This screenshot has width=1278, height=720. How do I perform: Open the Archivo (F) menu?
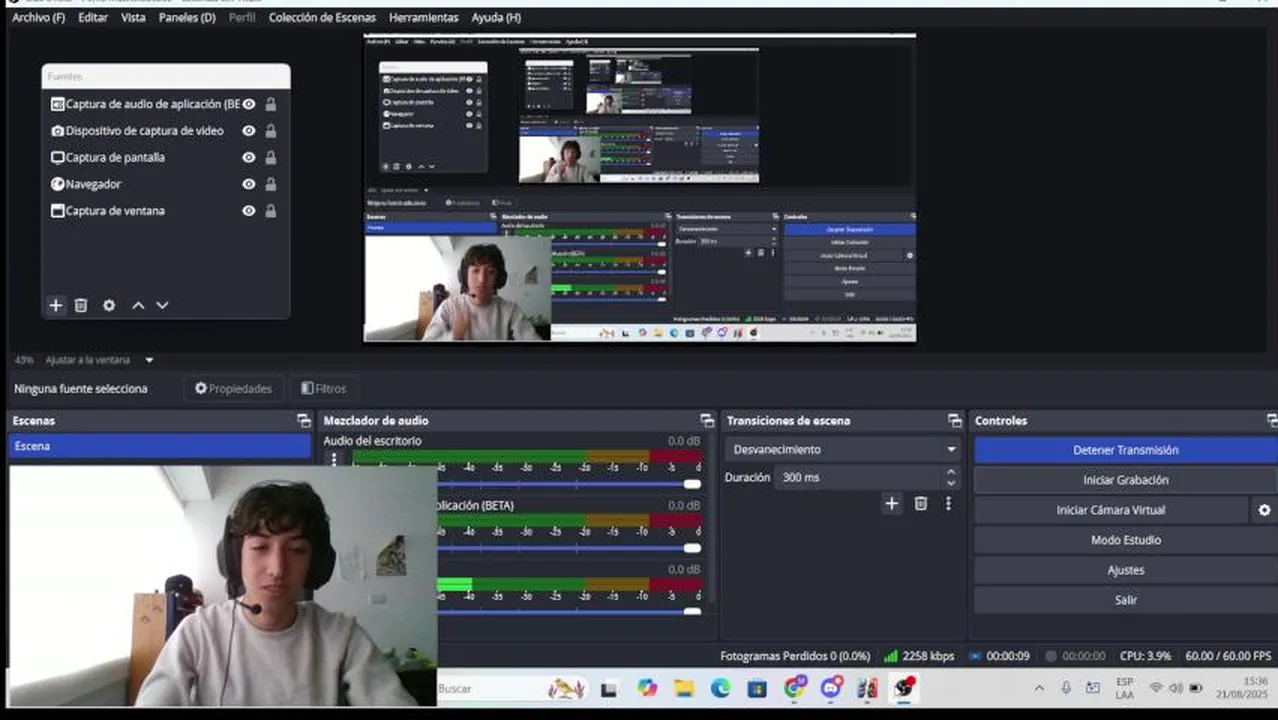tap(38, 18)
